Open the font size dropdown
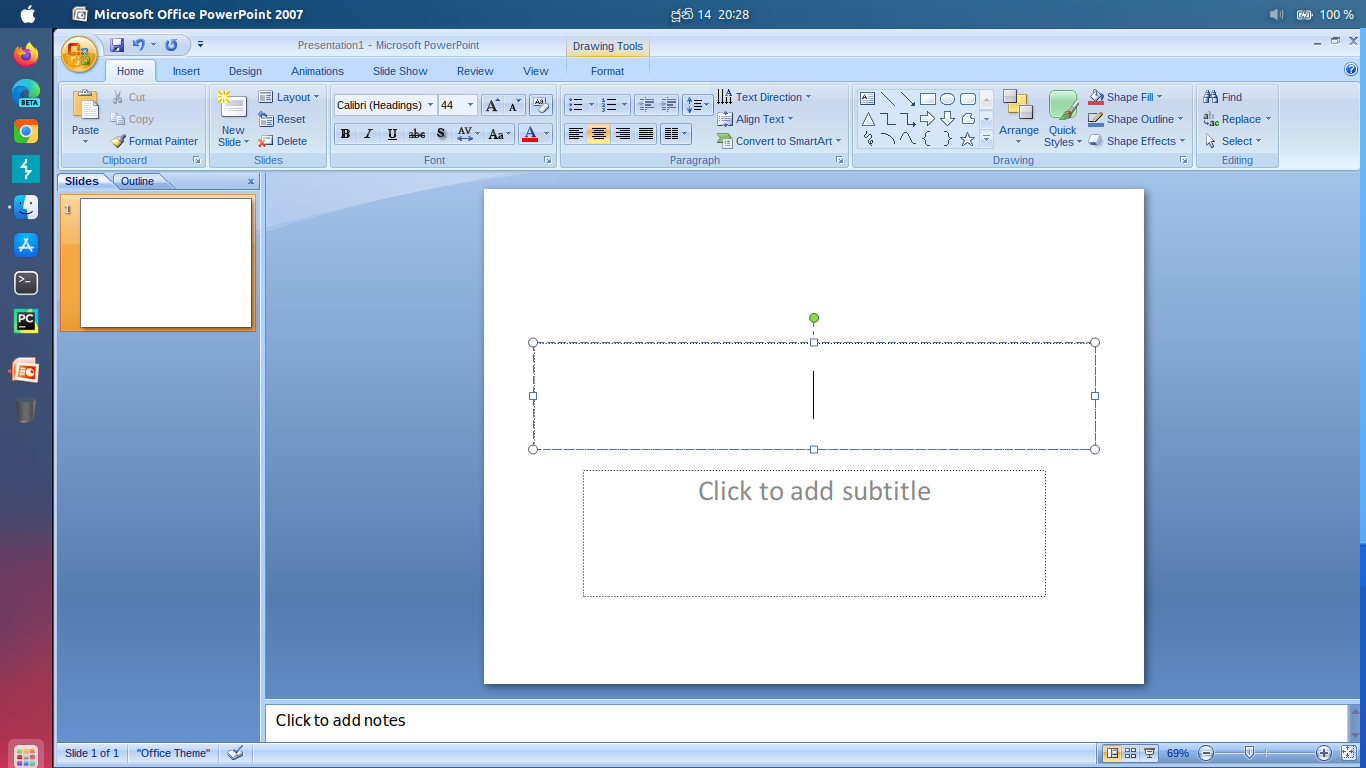 pos(470,105)
